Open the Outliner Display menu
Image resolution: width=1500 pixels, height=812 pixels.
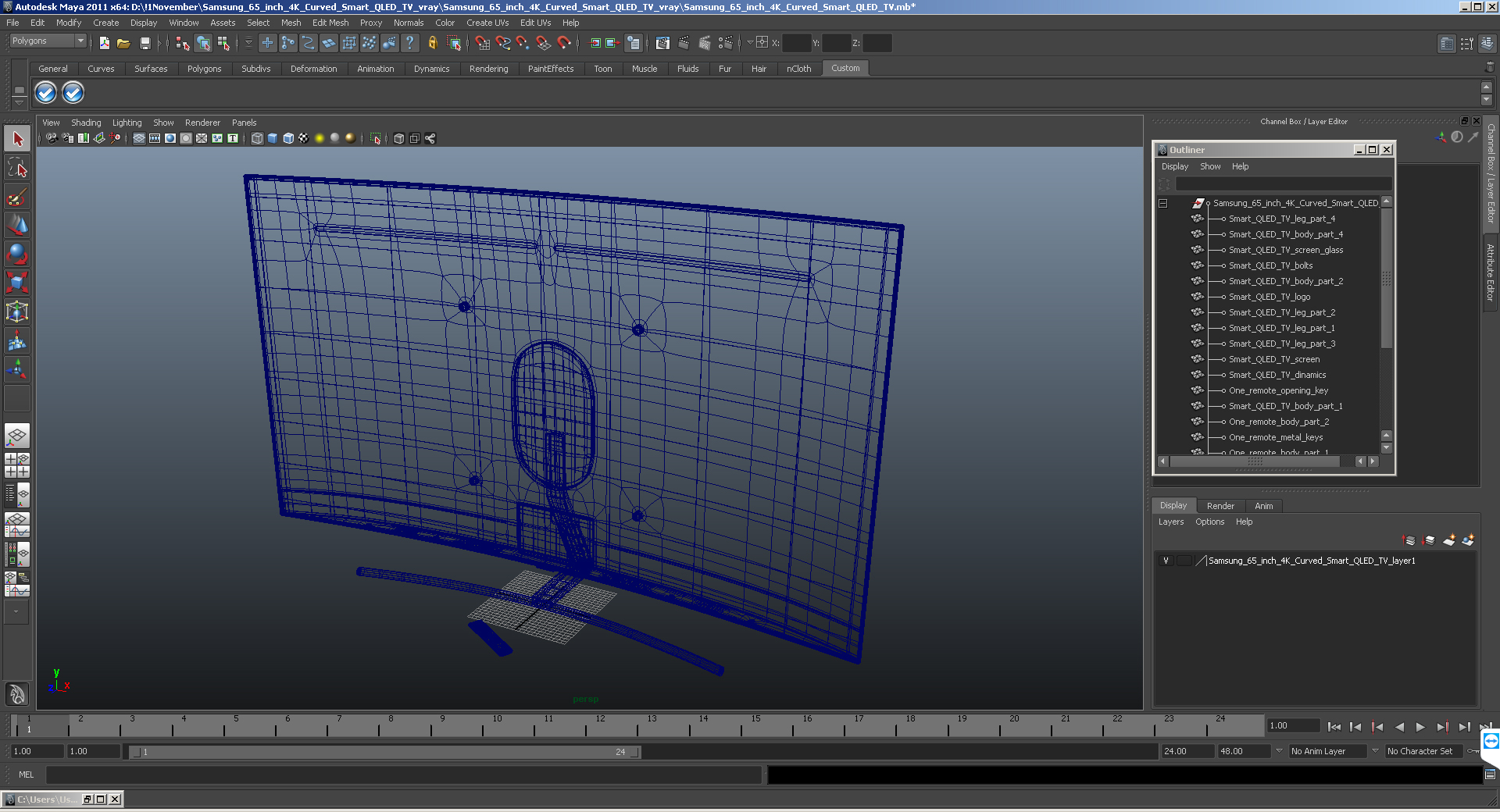[x=1174, y=166]
